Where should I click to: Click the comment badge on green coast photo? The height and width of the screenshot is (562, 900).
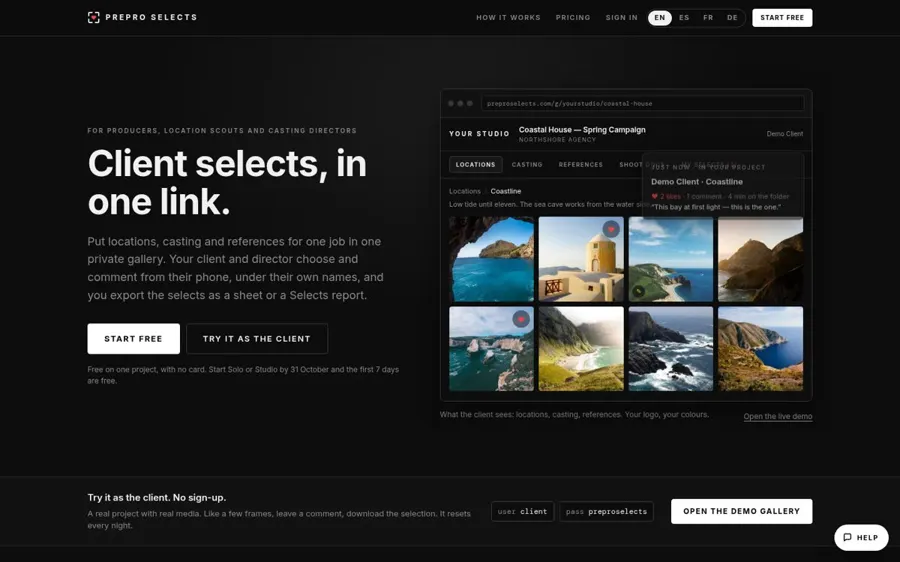click(638, 292)
